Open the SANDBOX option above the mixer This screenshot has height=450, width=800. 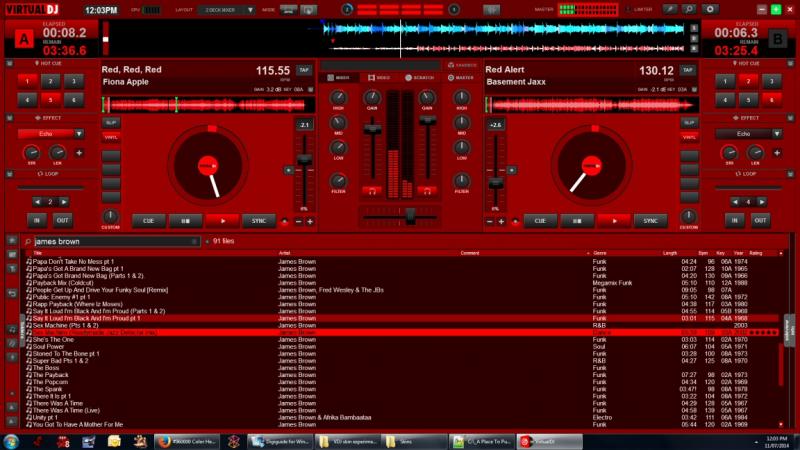pos(462,65)
